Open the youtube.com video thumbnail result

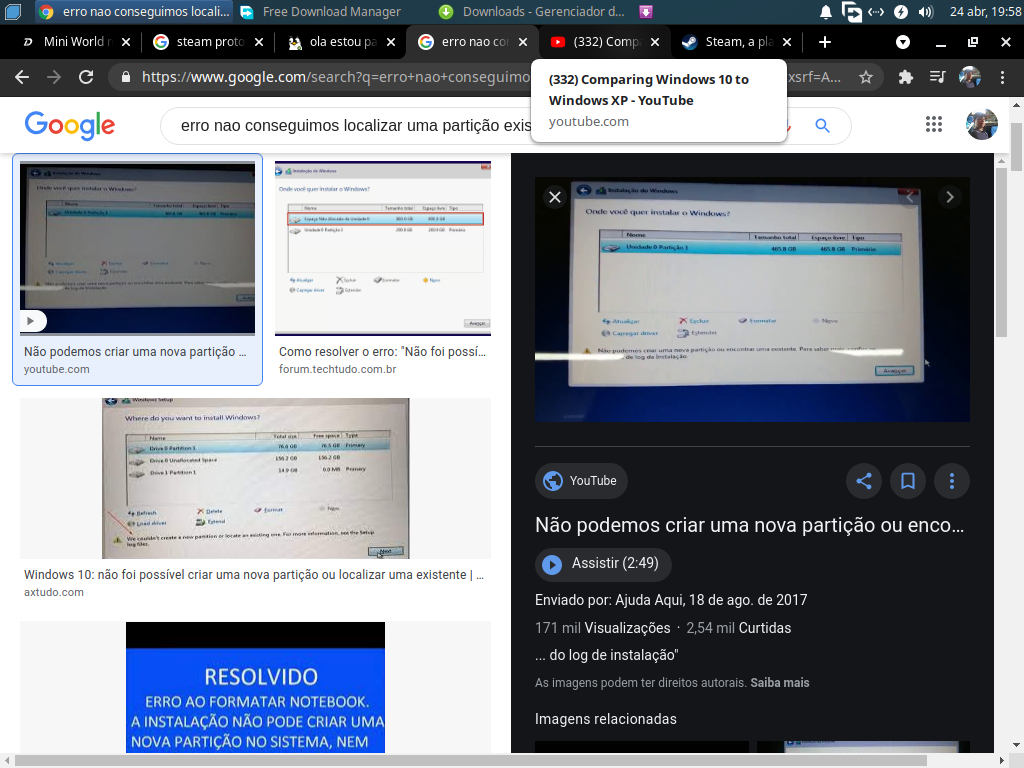point(138,248)
